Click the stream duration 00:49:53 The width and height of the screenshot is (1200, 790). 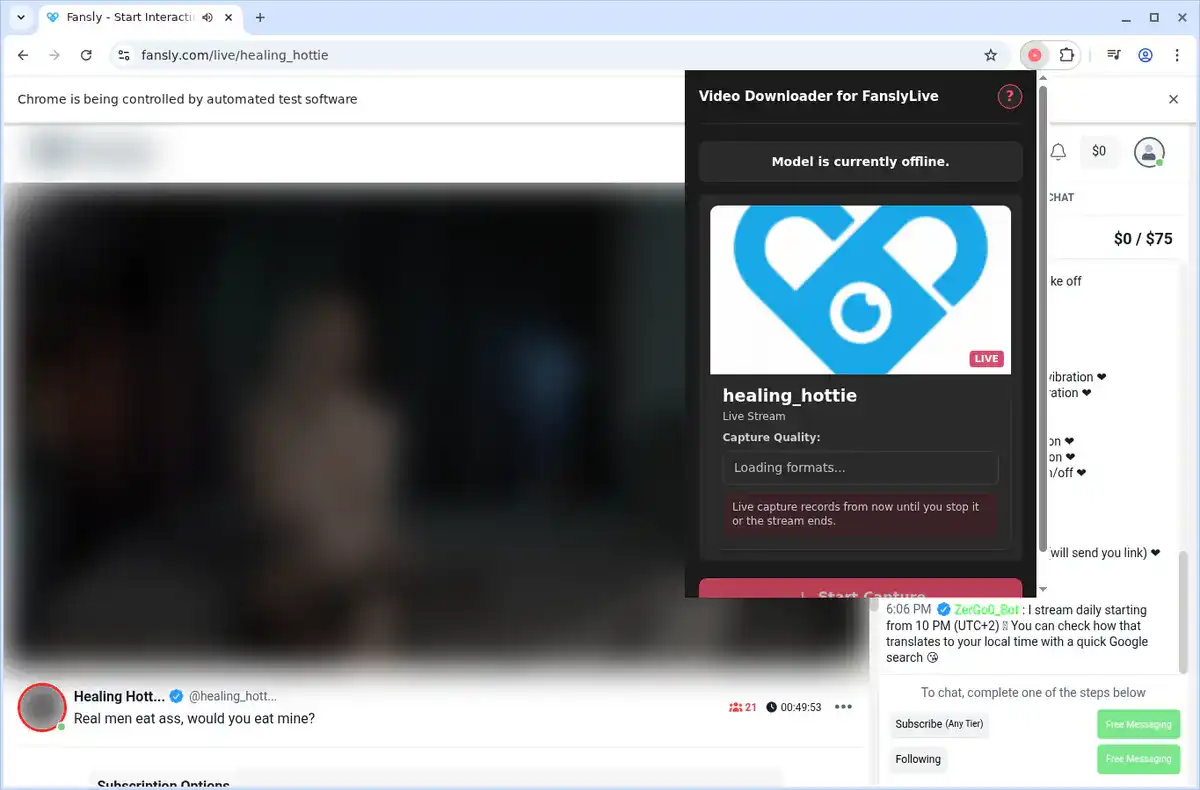794,707
